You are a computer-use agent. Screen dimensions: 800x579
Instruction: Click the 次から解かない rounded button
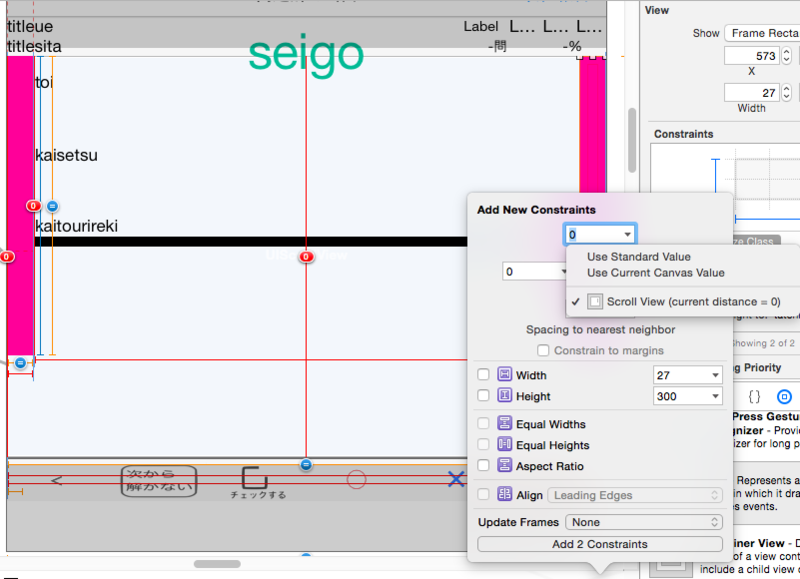click(159, 481)
